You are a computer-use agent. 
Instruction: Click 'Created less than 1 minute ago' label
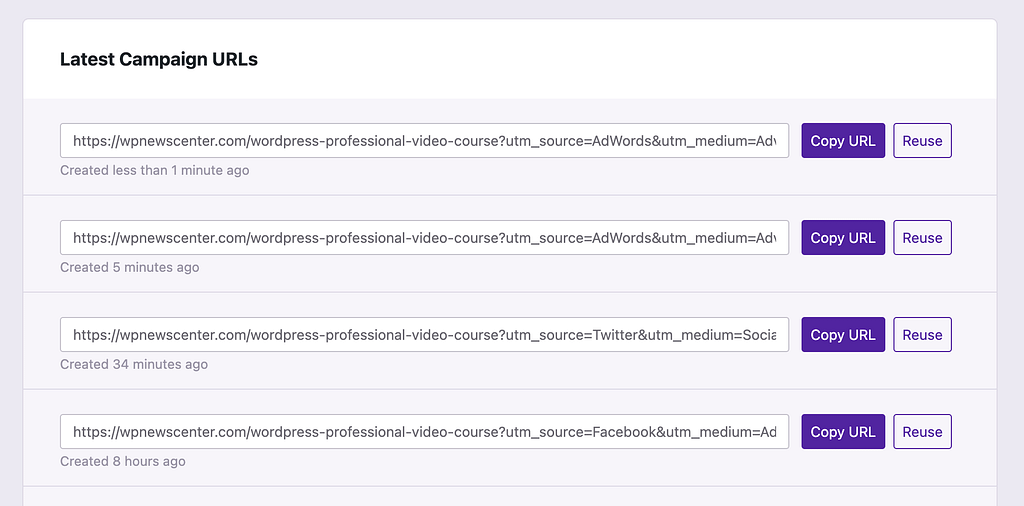point(154,171)
